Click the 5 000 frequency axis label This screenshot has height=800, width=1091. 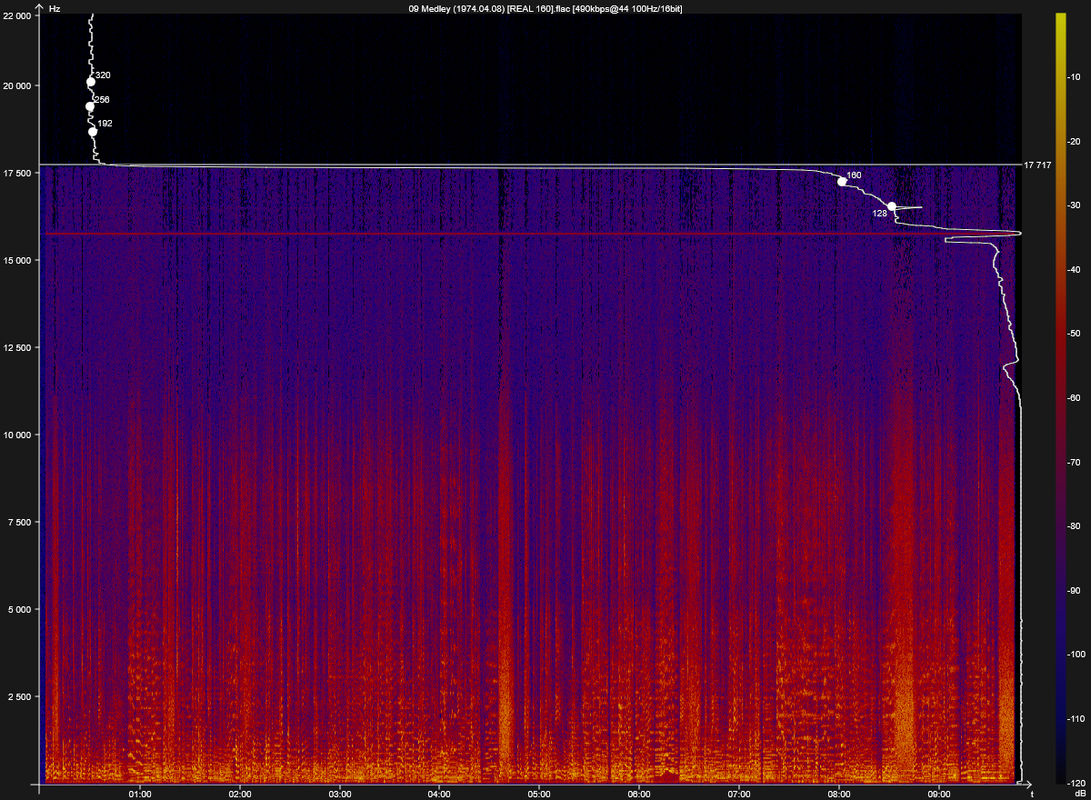(x=19, y=609)
